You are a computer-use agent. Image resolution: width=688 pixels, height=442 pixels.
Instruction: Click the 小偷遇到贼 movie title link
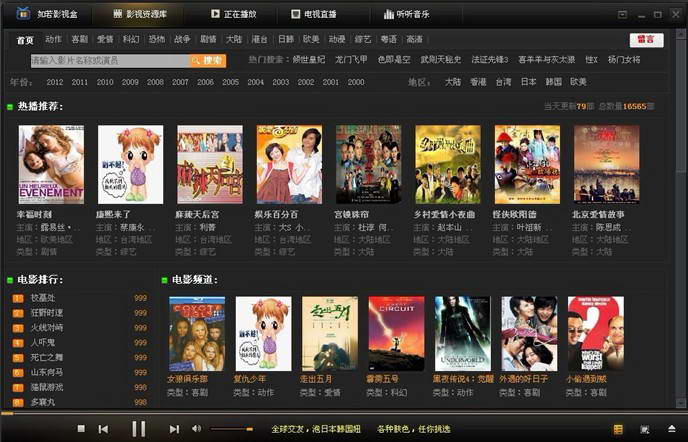click(586, 379)
